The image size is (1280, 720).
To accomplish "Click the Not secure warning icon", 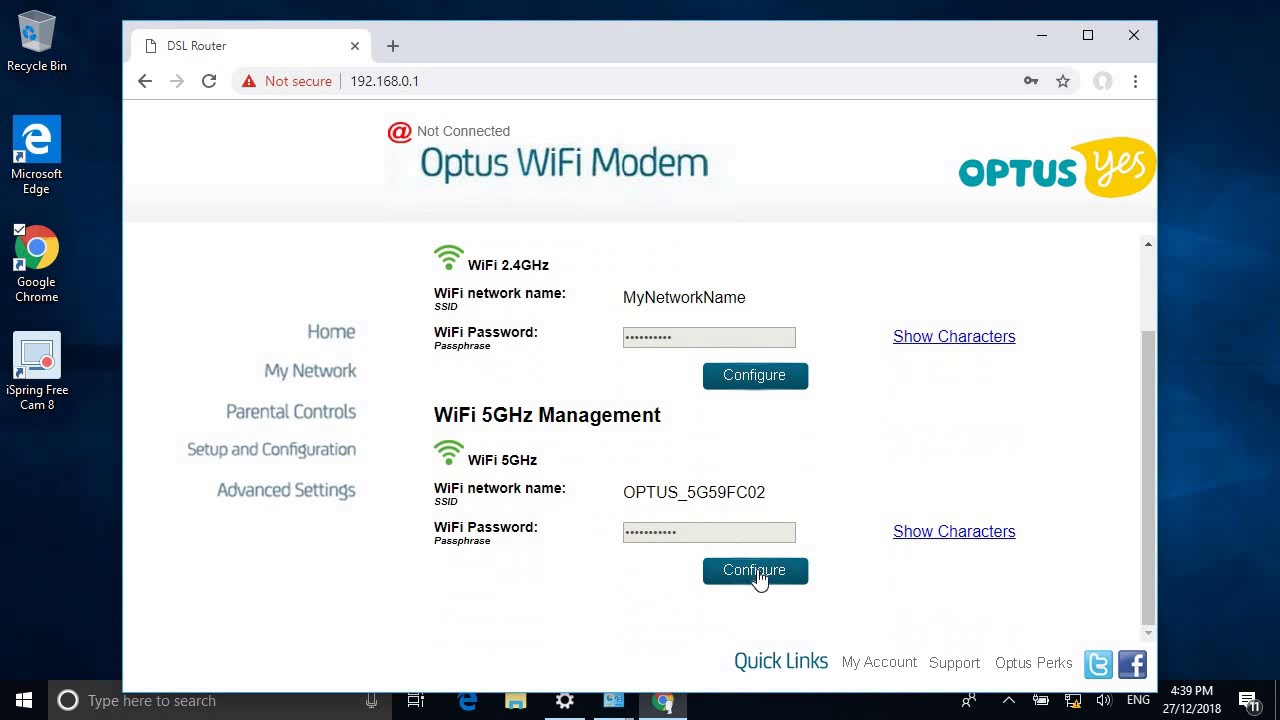I will pos(249,81).
